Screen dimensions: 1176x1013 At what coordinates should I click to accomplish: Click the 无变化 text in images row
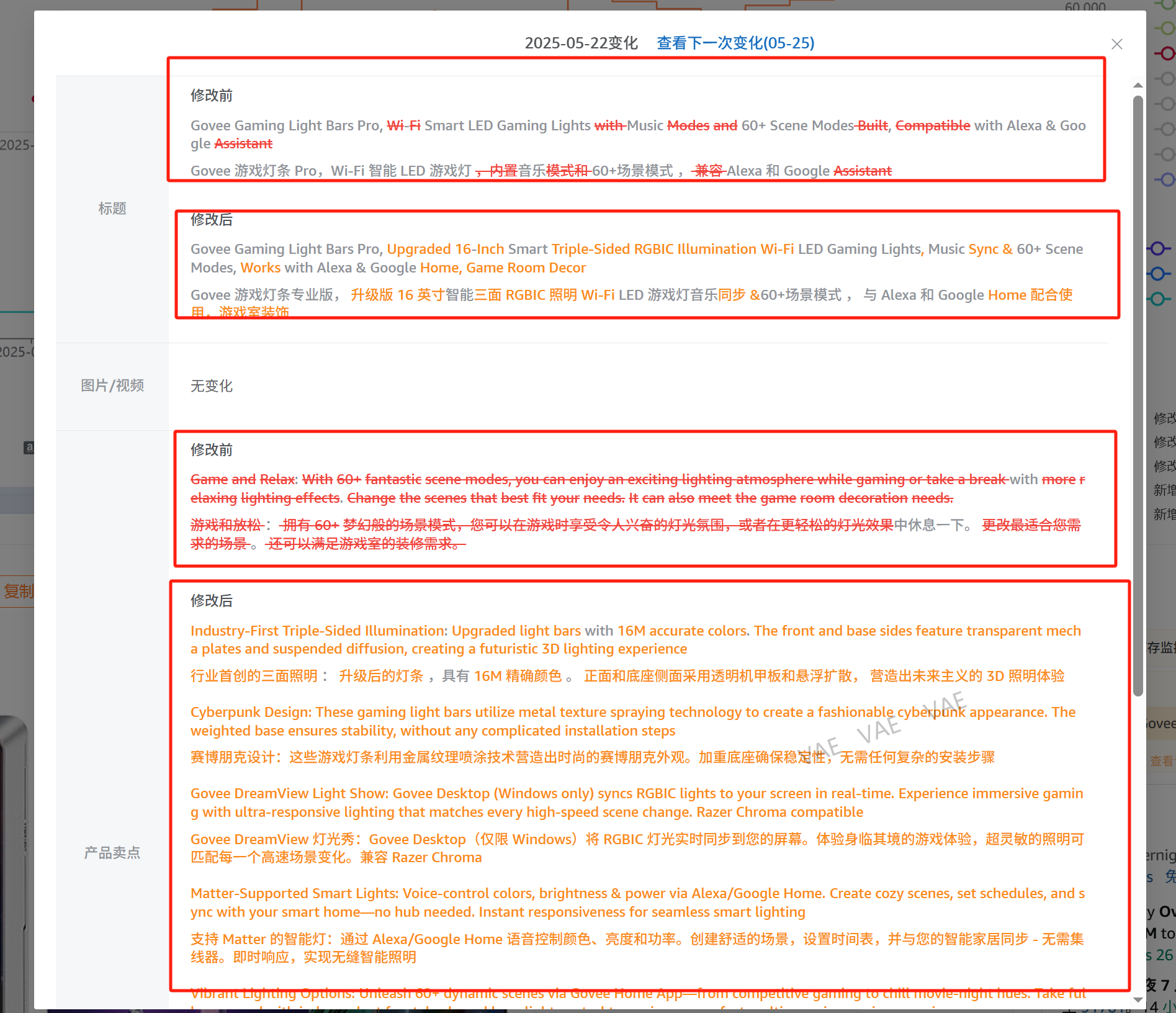[x=212, y=386]
